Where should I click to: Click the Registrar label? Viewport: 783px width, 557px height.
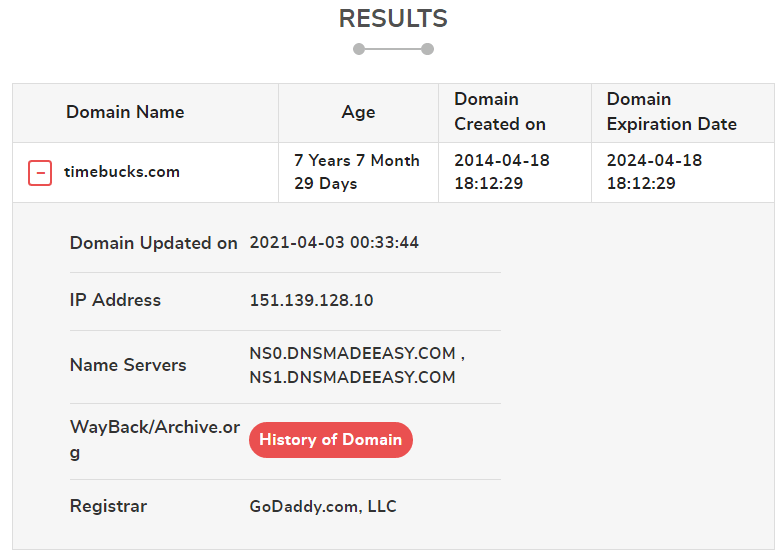pos(108,506)
